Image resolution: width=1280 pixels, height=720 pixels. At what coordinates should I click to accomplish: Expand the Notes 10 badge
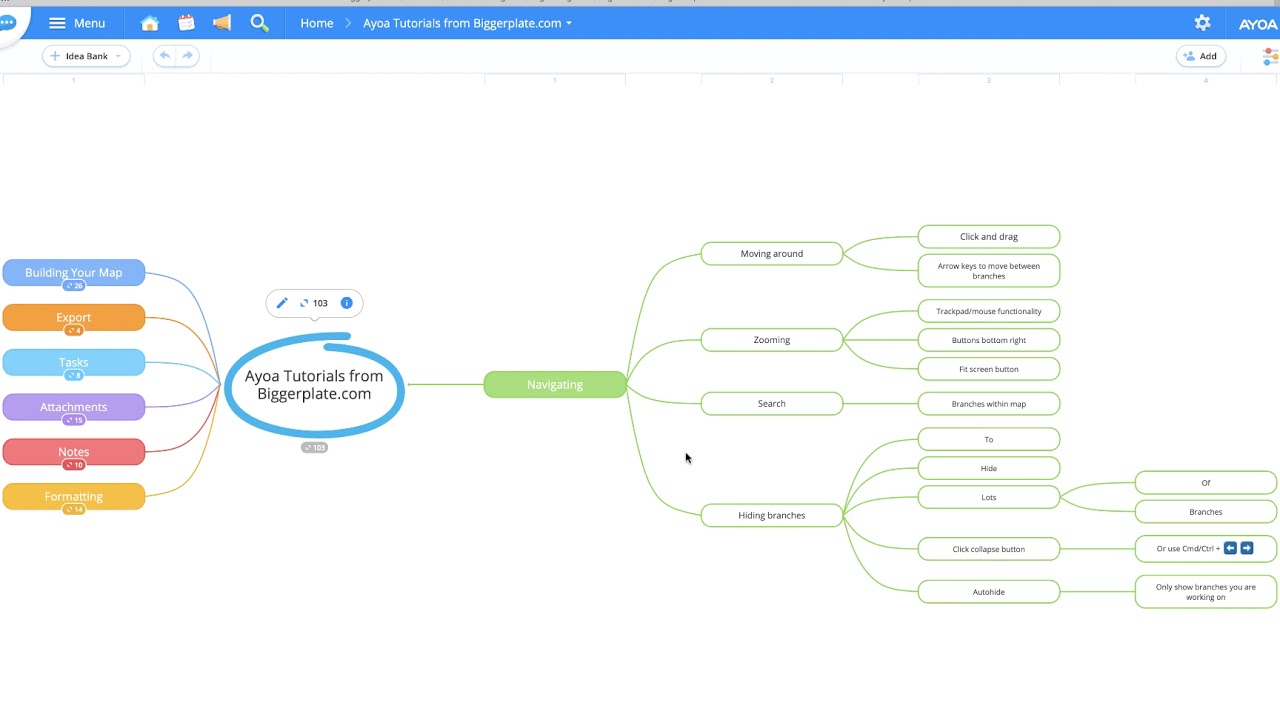(74, 465)
